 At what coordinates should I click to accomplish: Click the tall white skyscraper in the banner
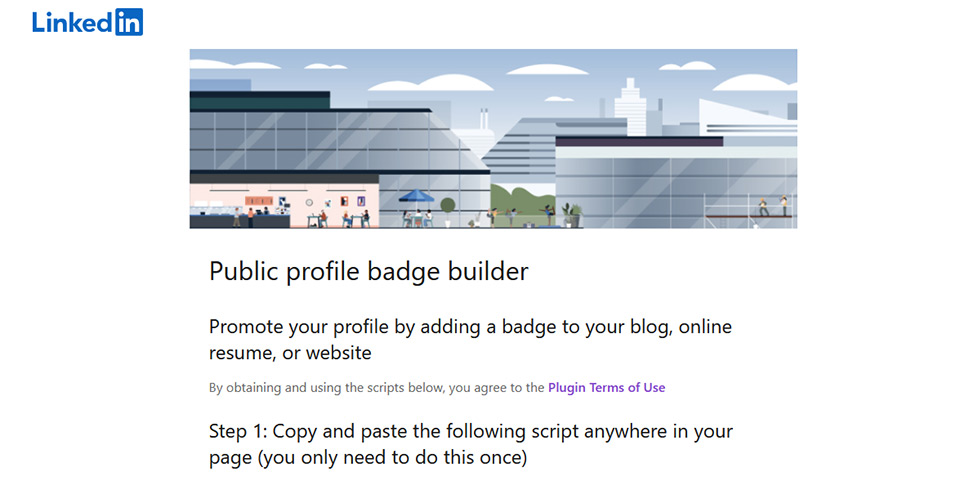[630, 106]
